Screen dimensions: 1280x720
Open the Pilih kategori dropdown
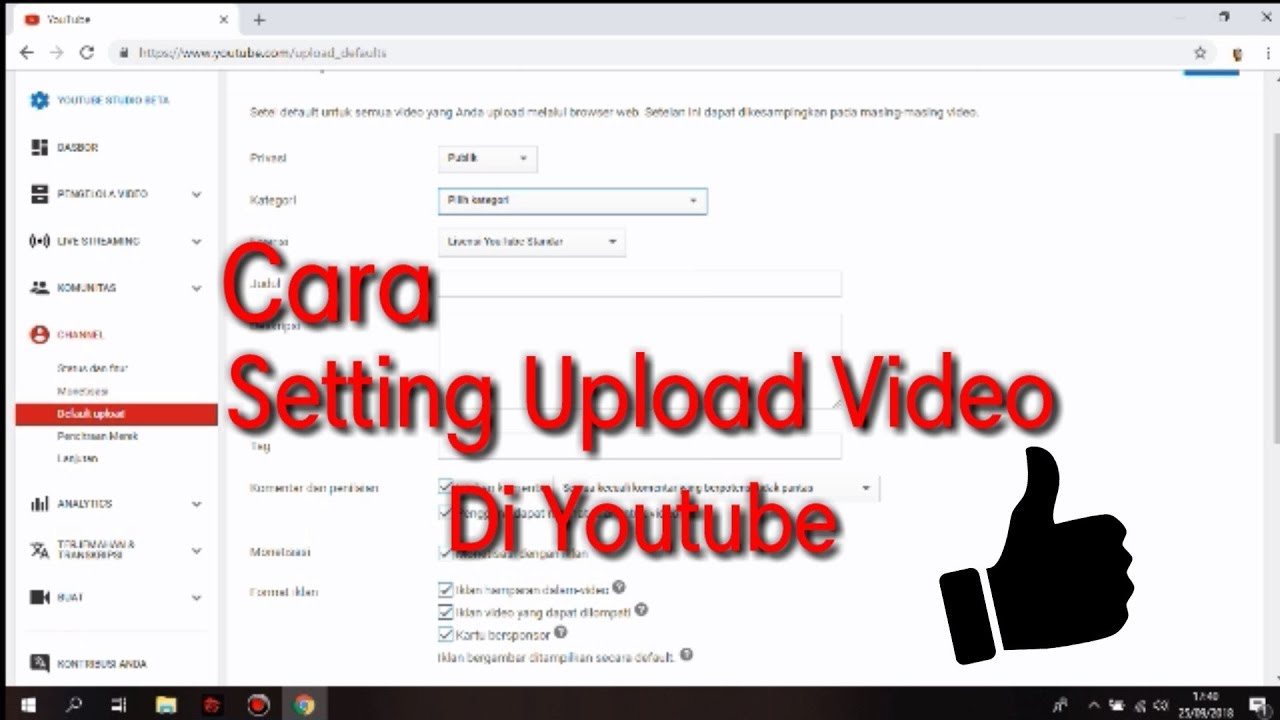[x=572, y=200]
